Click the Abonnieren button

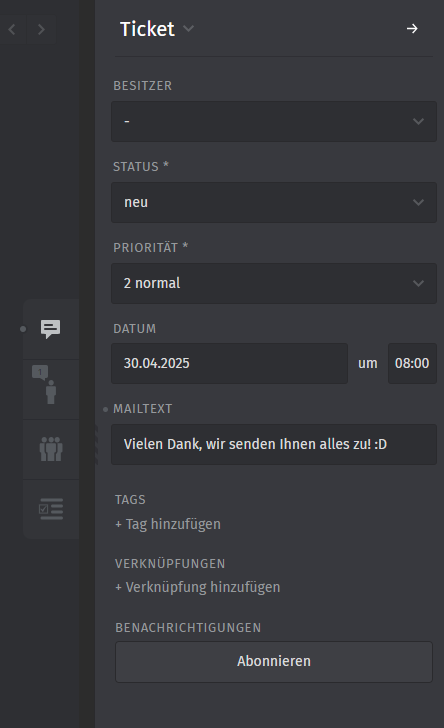(x=274, y=662)
